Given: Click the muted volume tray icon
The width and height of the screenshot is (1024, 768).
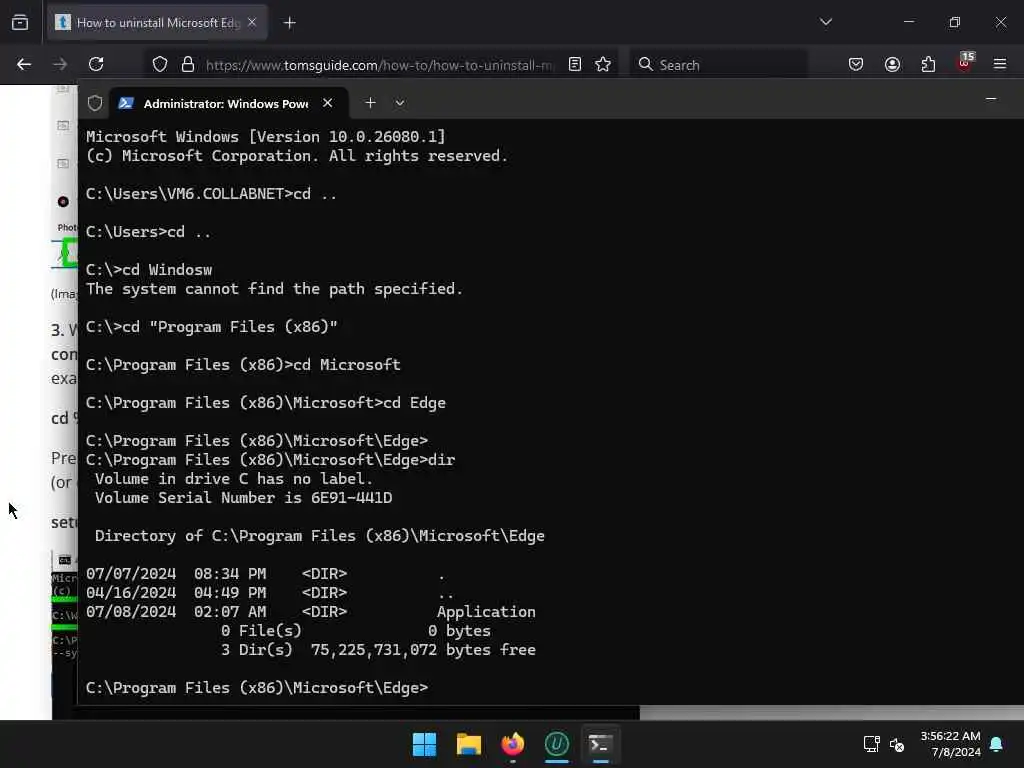Looking at the screenshot, I should 897,744.
